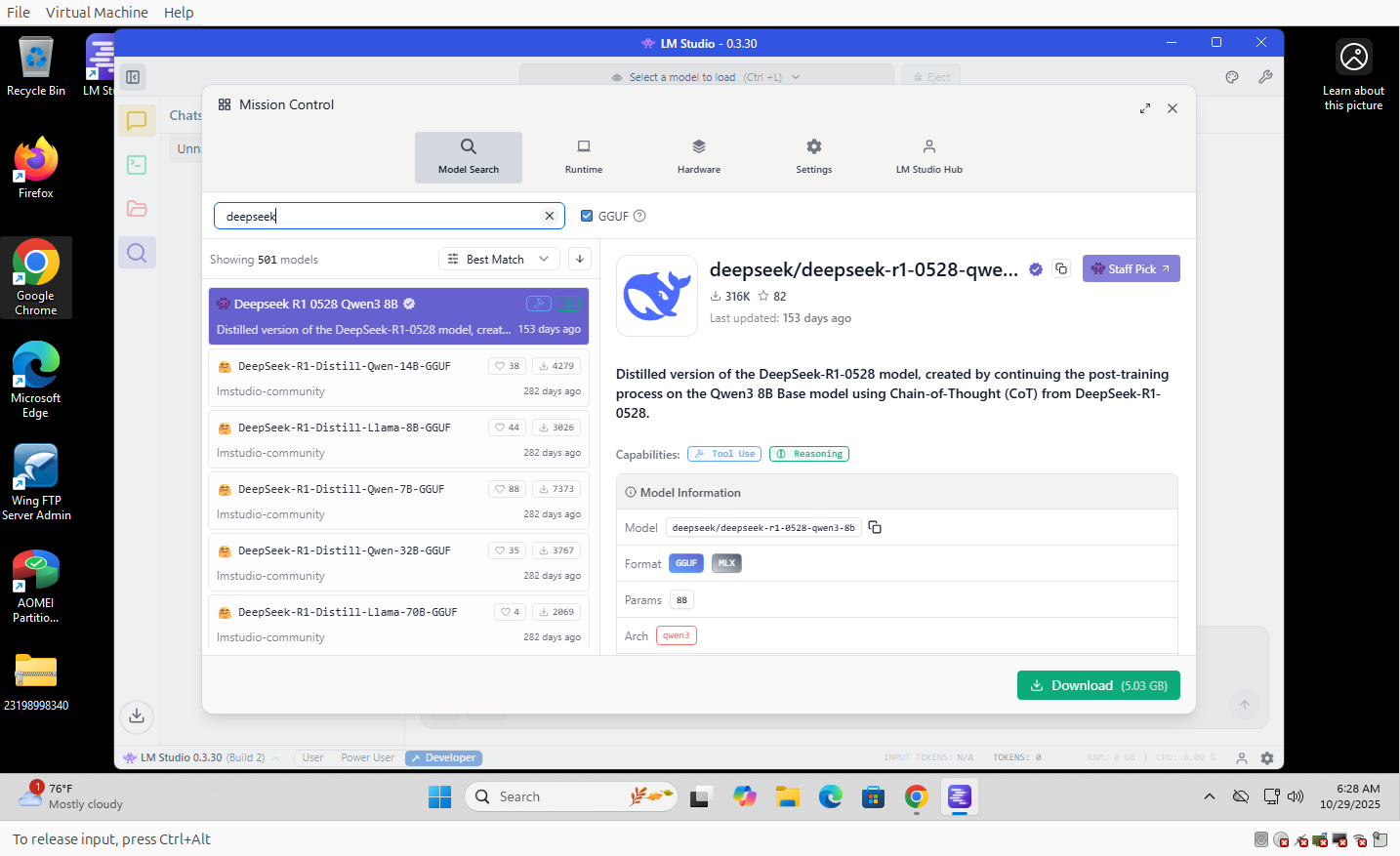This screenshot has width=1400, height=856.
Task: Switch to the Runtime tab
Action: (x=583, y=156)
